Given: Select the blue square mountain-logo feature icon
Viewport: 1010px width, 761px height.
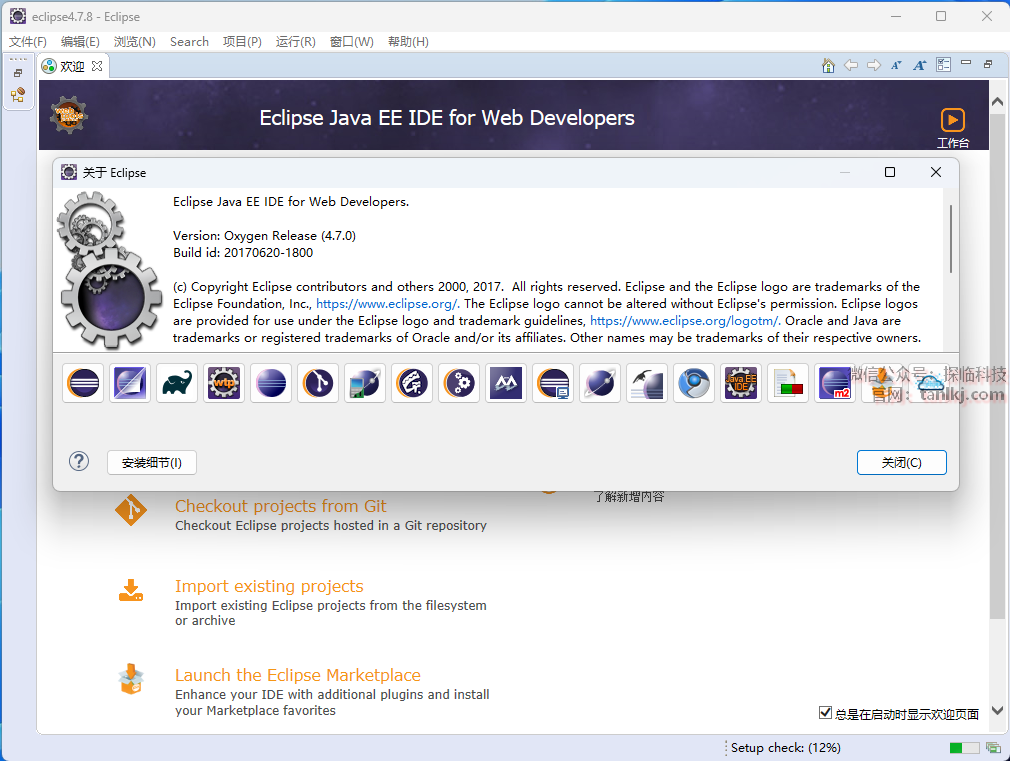Looking at the screenshot, I should tap(506, 383).
